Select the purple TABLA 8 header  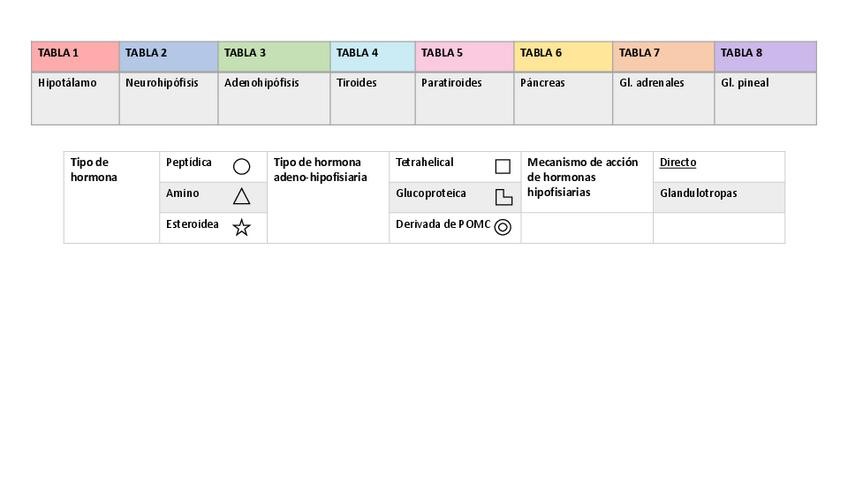[765, 56]
